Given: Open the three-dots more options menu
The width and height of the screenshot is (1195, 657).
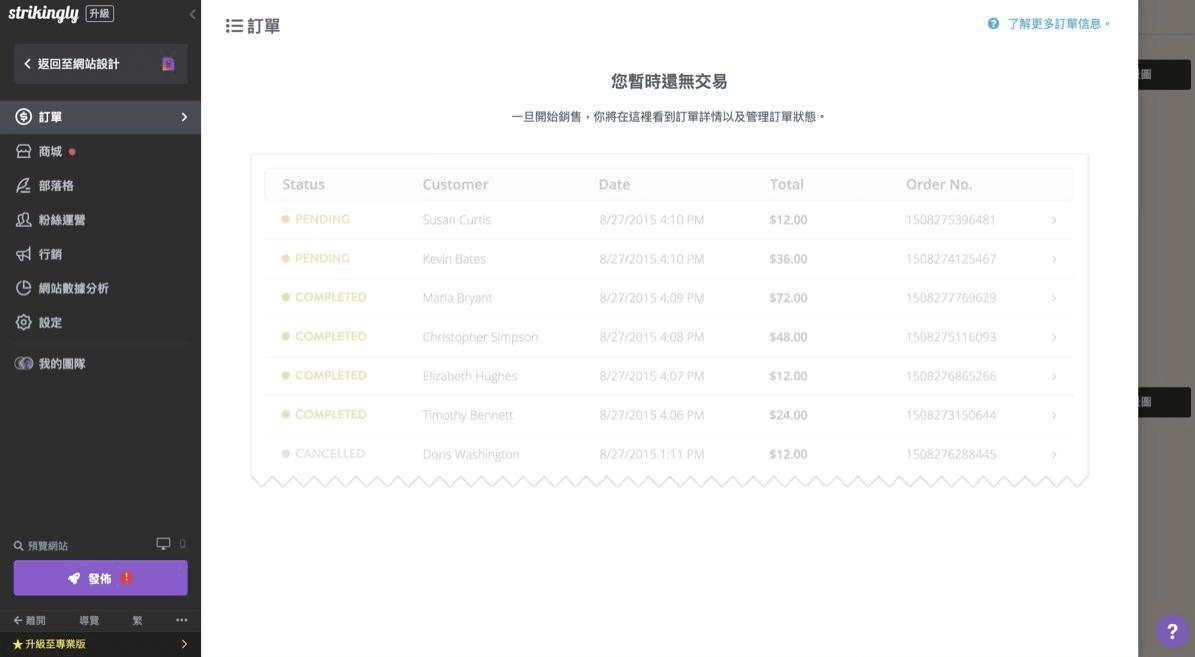Looking at the screenshot, I should point(181,620).
